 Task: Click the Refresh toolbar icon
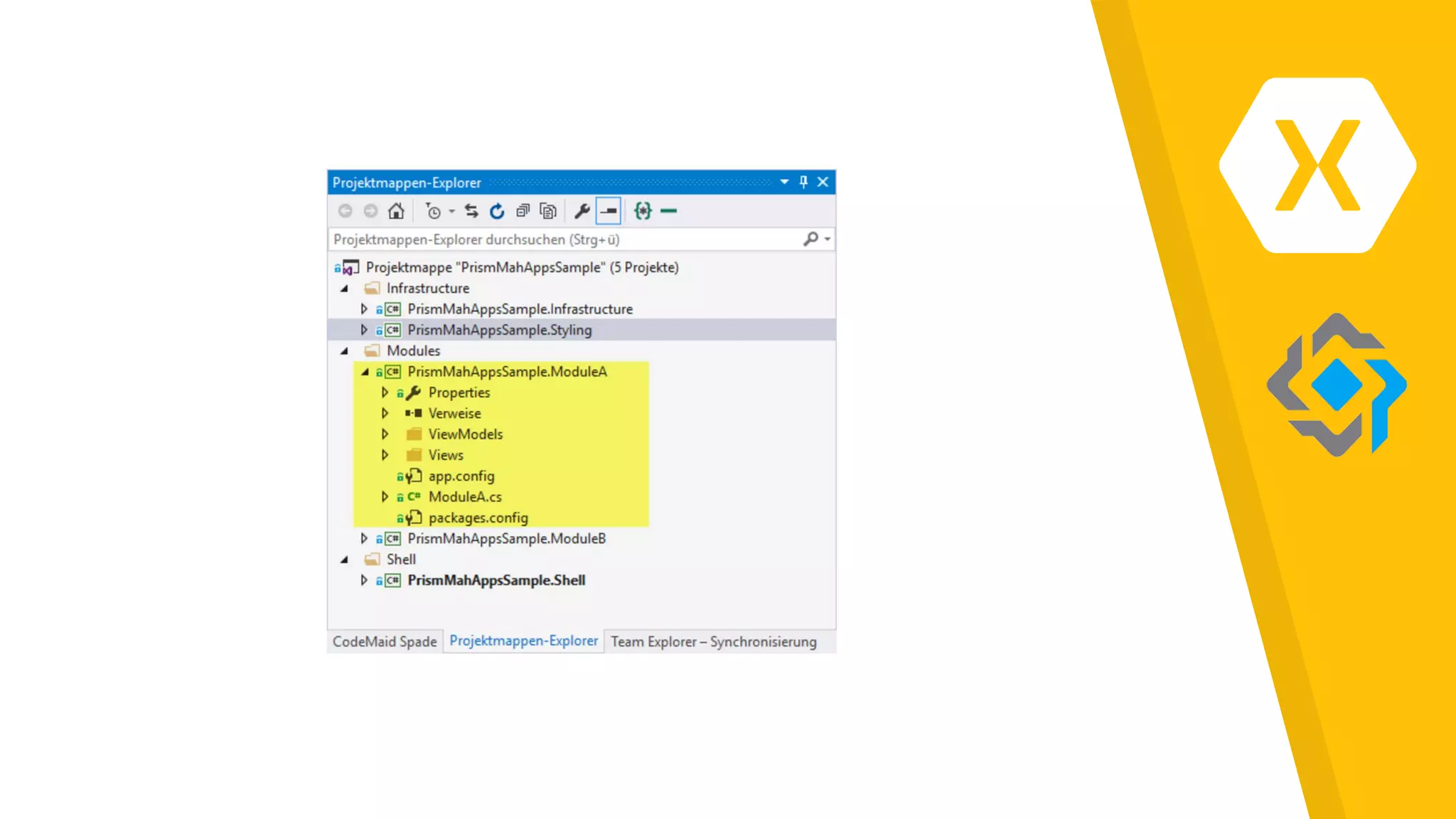[x=497, y=211]
